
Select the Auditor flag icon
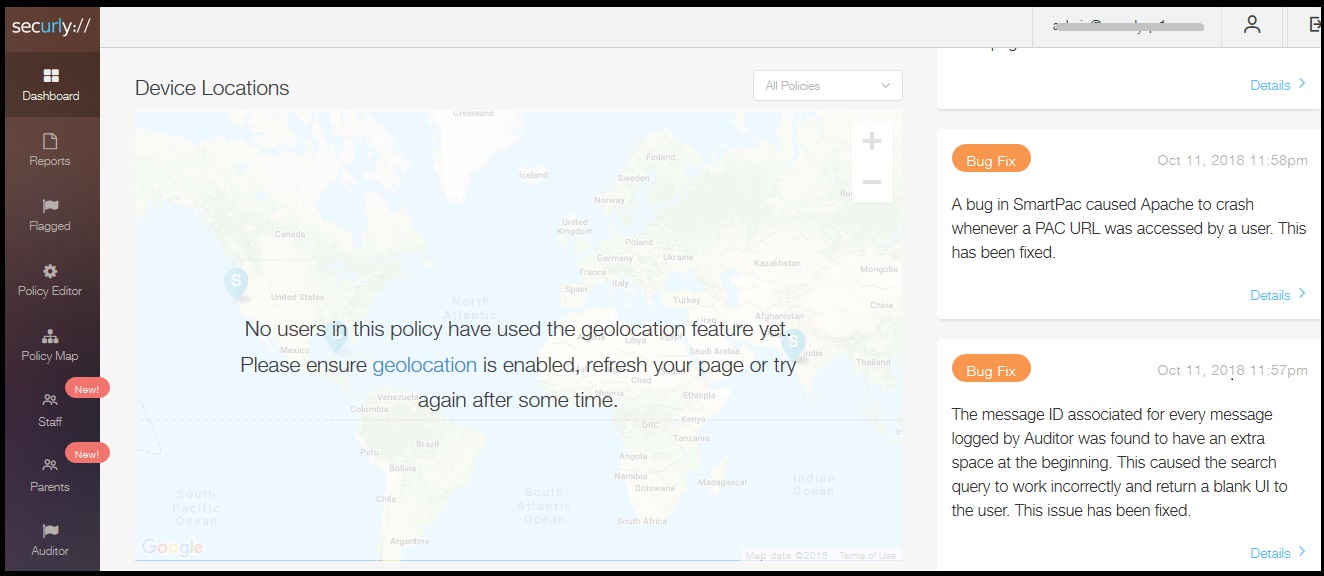click(50, 530)
